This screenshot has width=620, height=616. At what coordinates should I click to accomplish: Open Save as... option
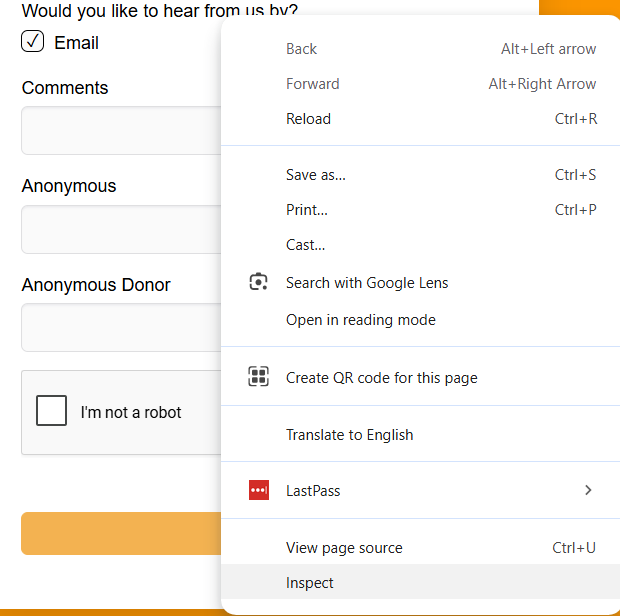pos(315,175)
